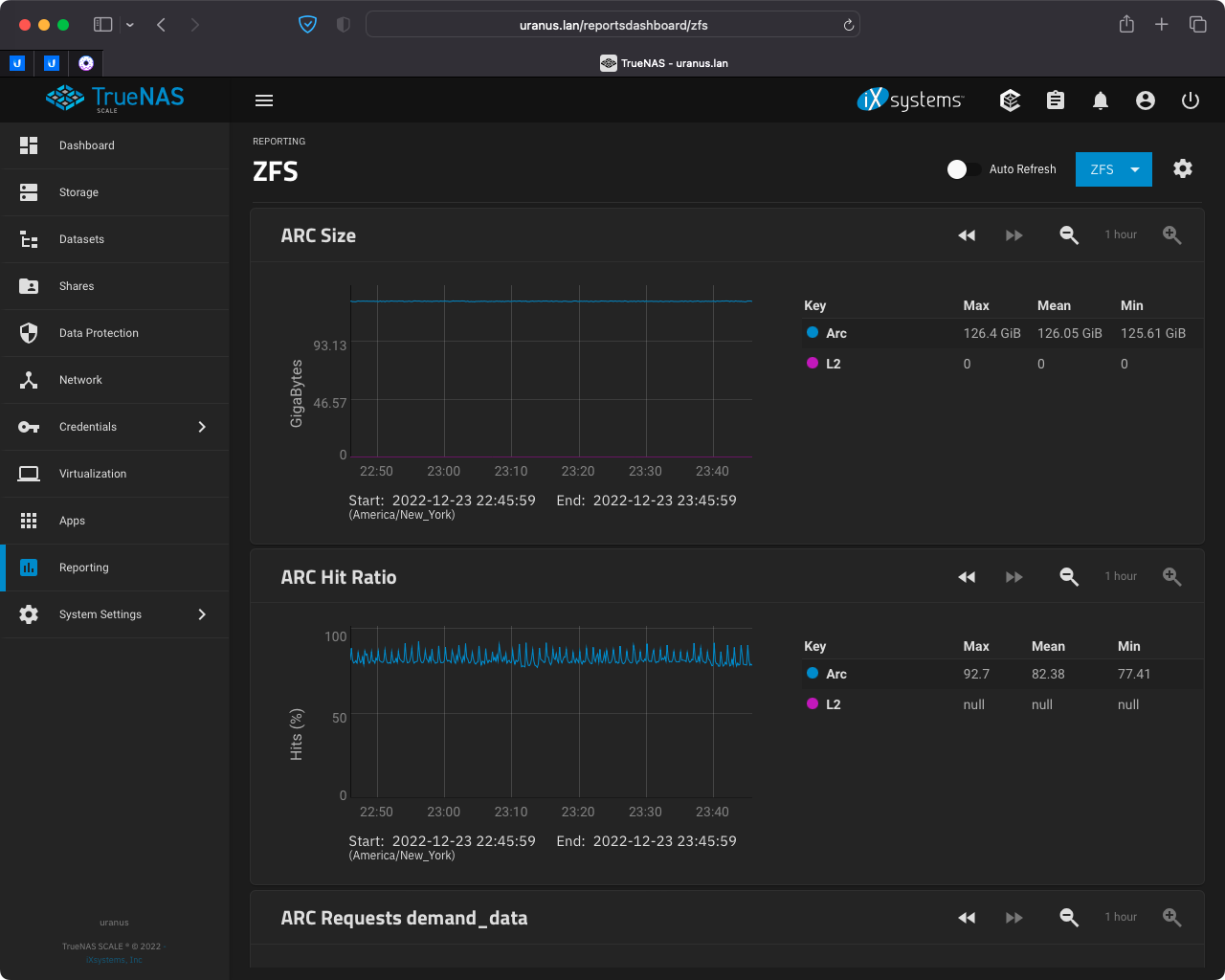Open the Virtualization laptop icon
This screenshot has width=1225, height=980.
coord(29,474)
